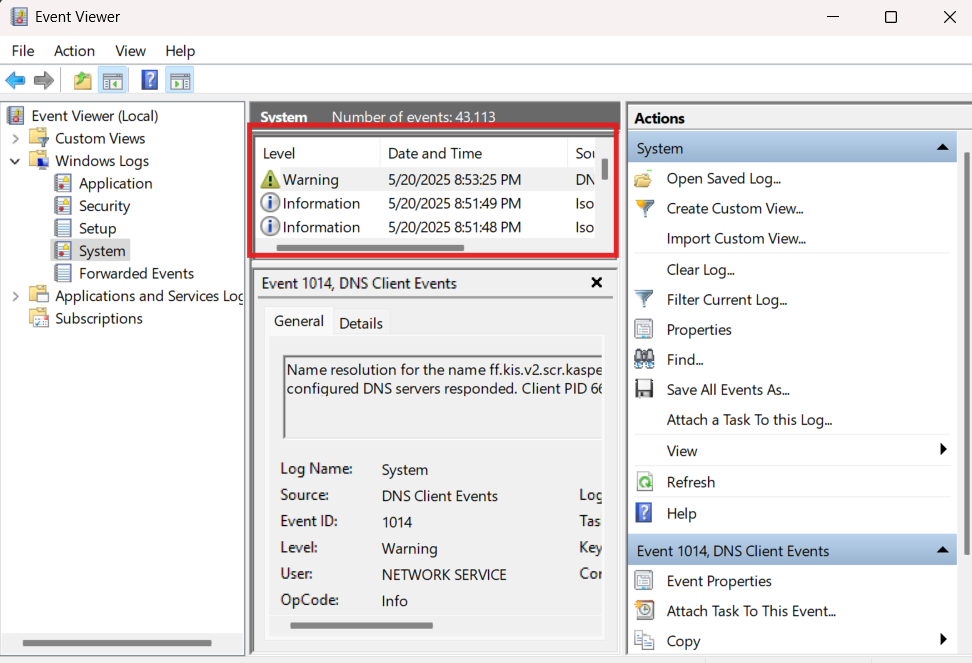
Task: Collapse the Windows Logs tree node
Action: (x=16, y=161)
